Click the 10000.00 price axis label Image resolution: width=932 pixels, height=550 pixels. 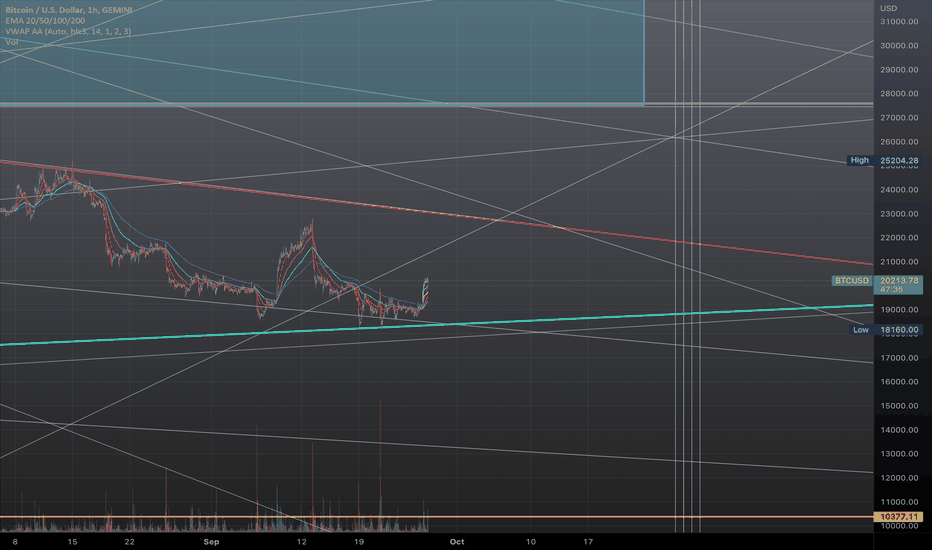click(899, 526)
